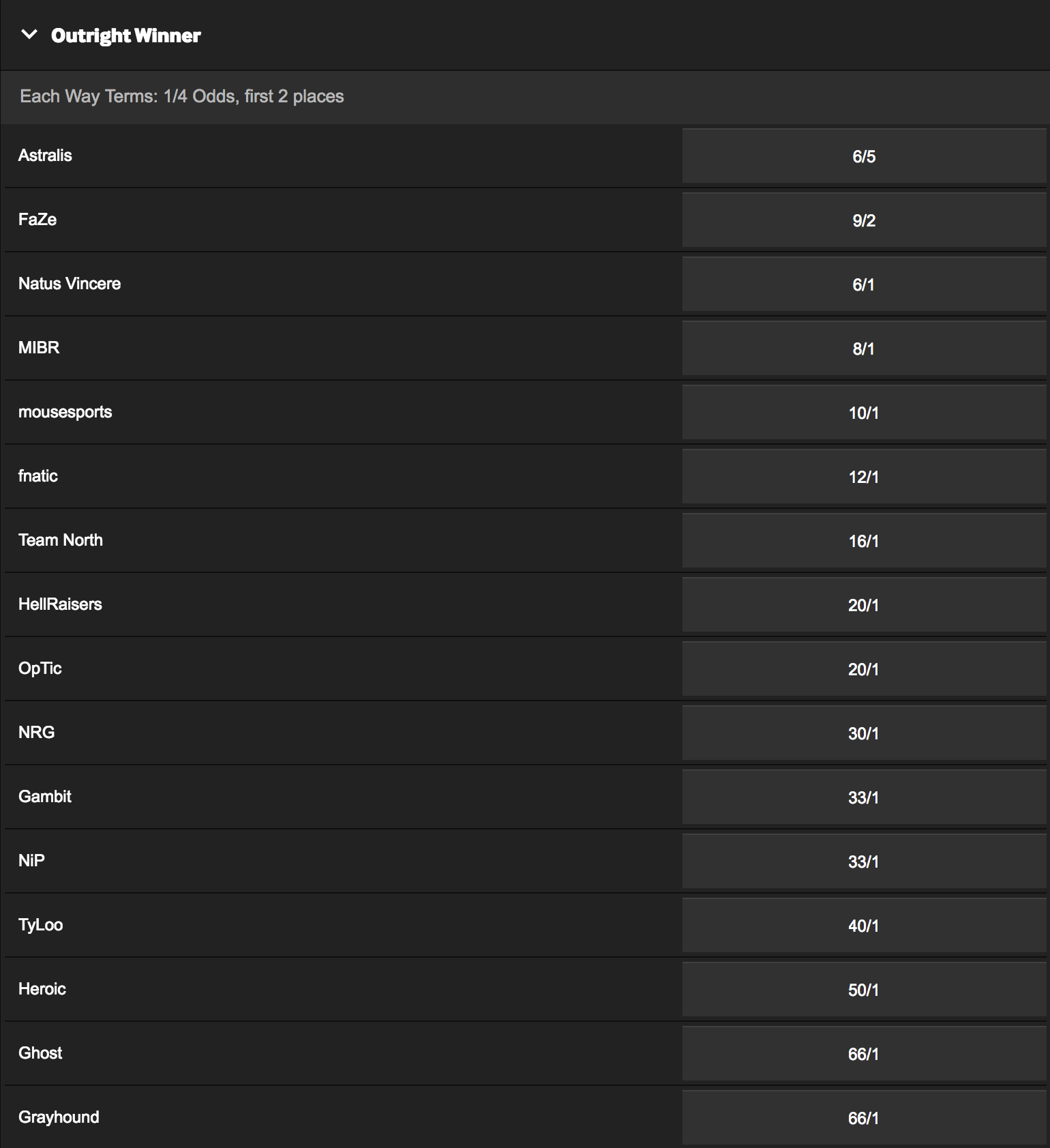Viewport: 1050px width, 1148px height.
Task: Pick OpTic at 20/1
Action: tap(864, 669)
